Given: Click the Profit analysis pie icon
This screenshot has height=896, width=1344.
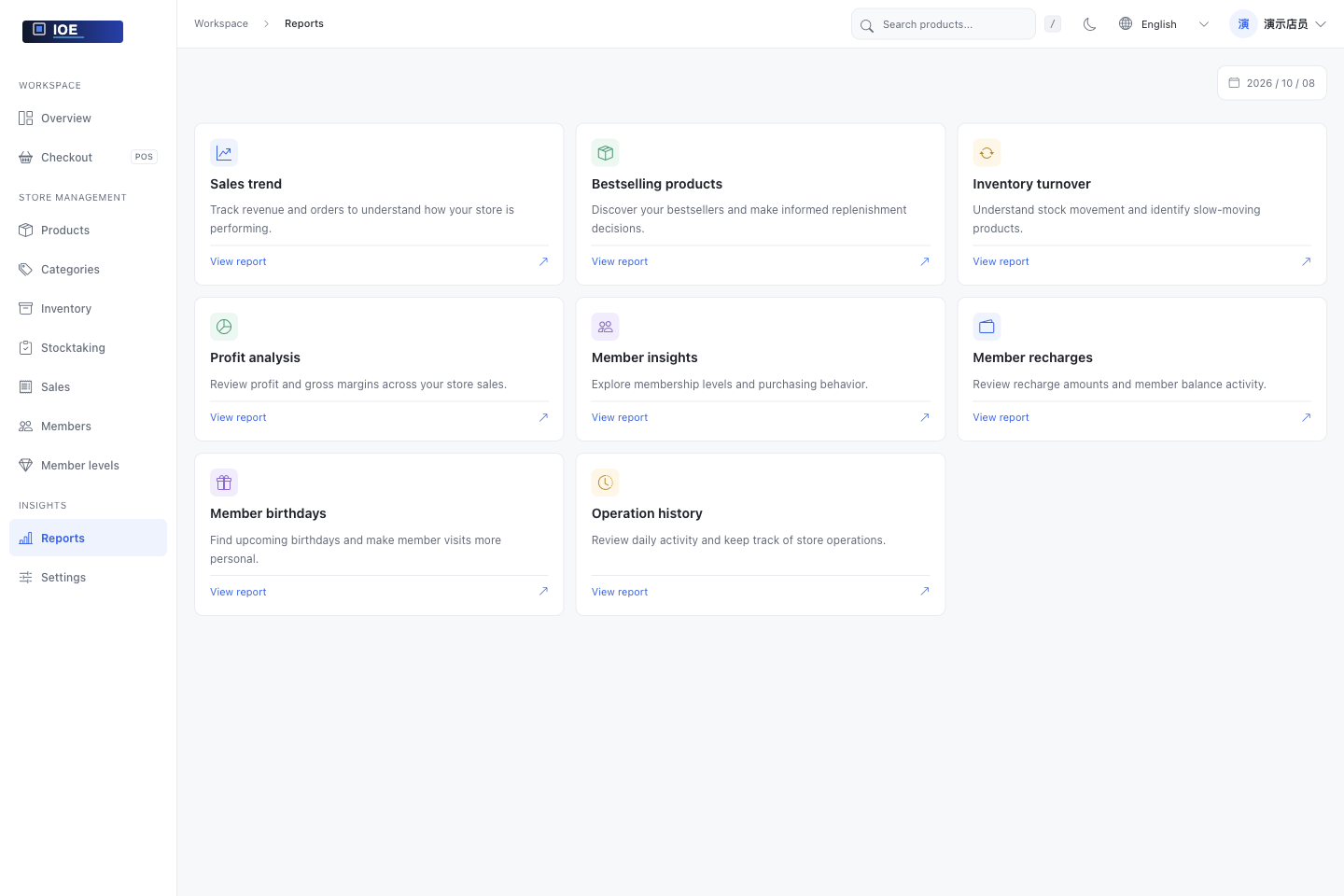Looking at the screenshot, I should (x=224, y=327).
